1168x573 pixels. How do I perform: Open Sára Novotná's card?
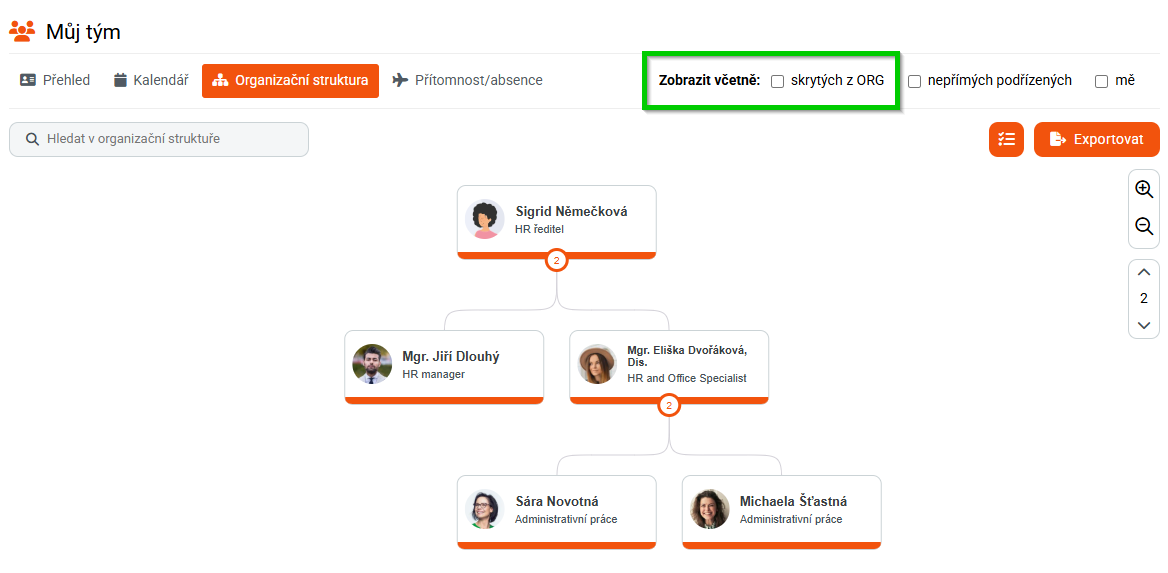(x=557, y=509)
